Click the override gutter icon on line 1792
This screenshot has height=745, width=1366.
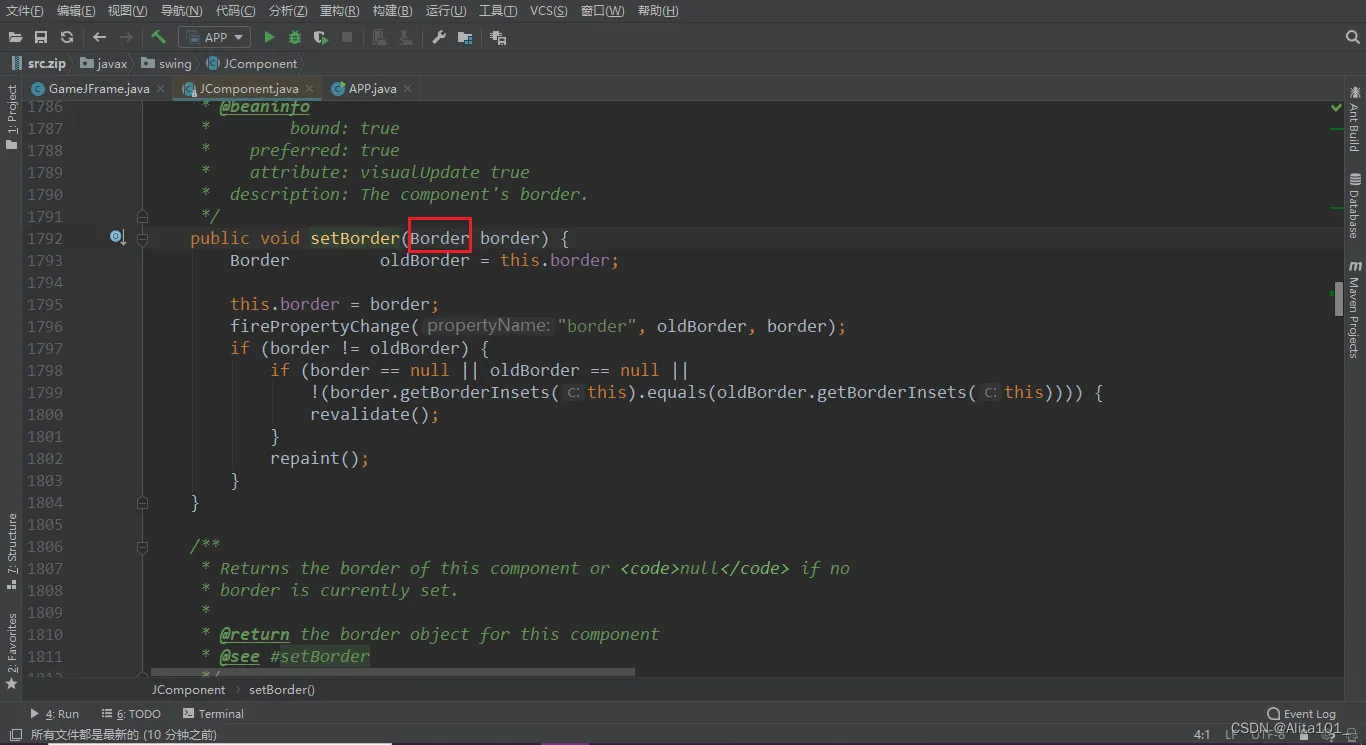(x=117, y=238)
